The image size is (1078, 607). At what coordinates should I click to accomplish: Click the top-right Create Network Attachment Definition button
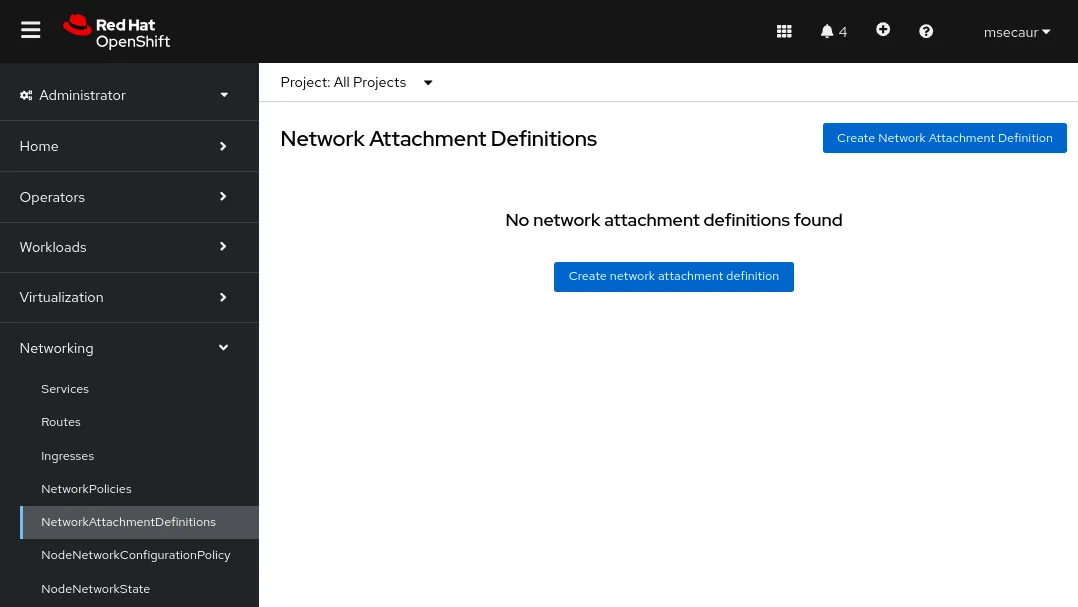click(x=944, y=138)
